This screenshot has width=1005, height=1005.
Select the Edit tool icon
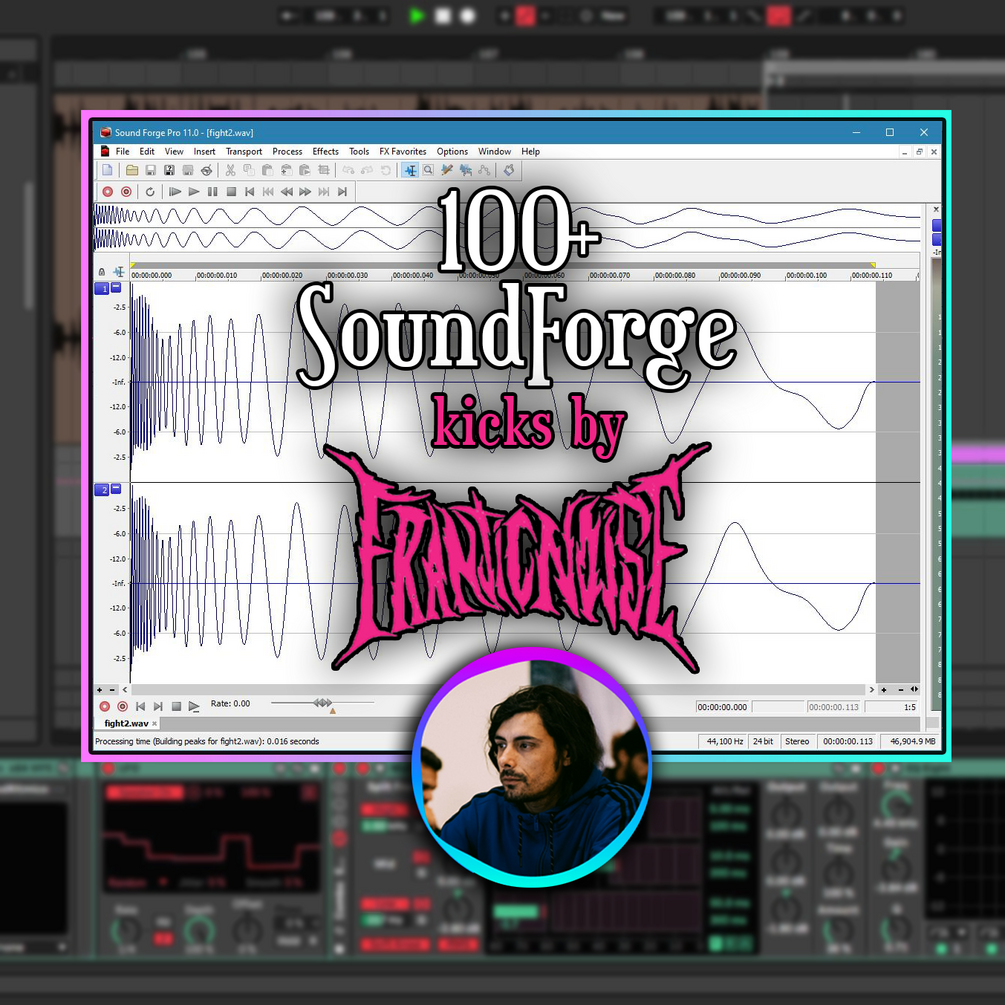(x=410, y=170)
